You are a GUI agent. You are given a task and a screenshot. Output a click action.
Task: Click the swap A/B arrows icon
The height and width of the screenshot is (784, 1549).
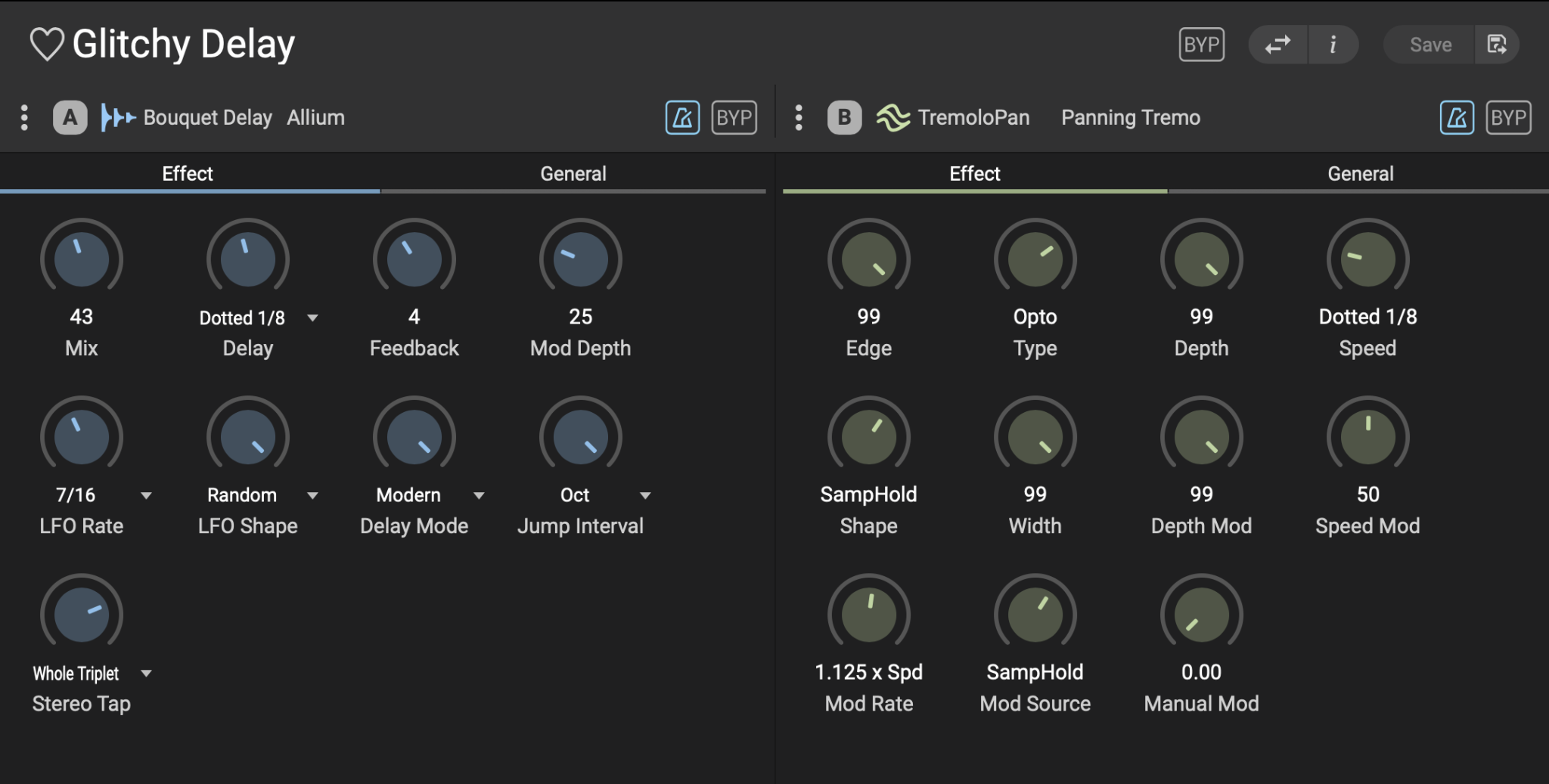pyautogui.click(x=1277, y=45)
